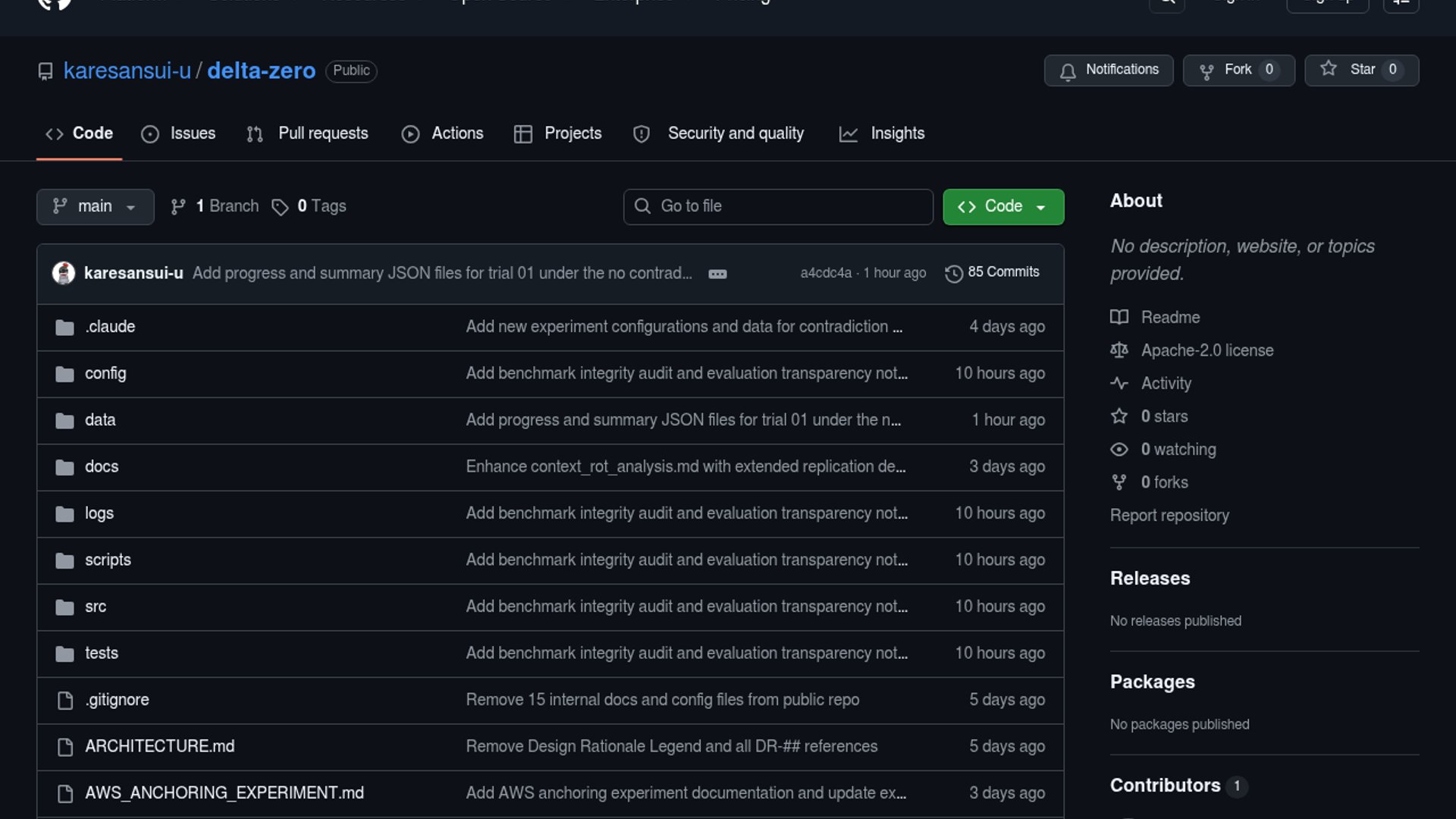The width and height of the screenshot is (1456, 819).
Task: Click the Star icon button
Action: pos(1329,69)
